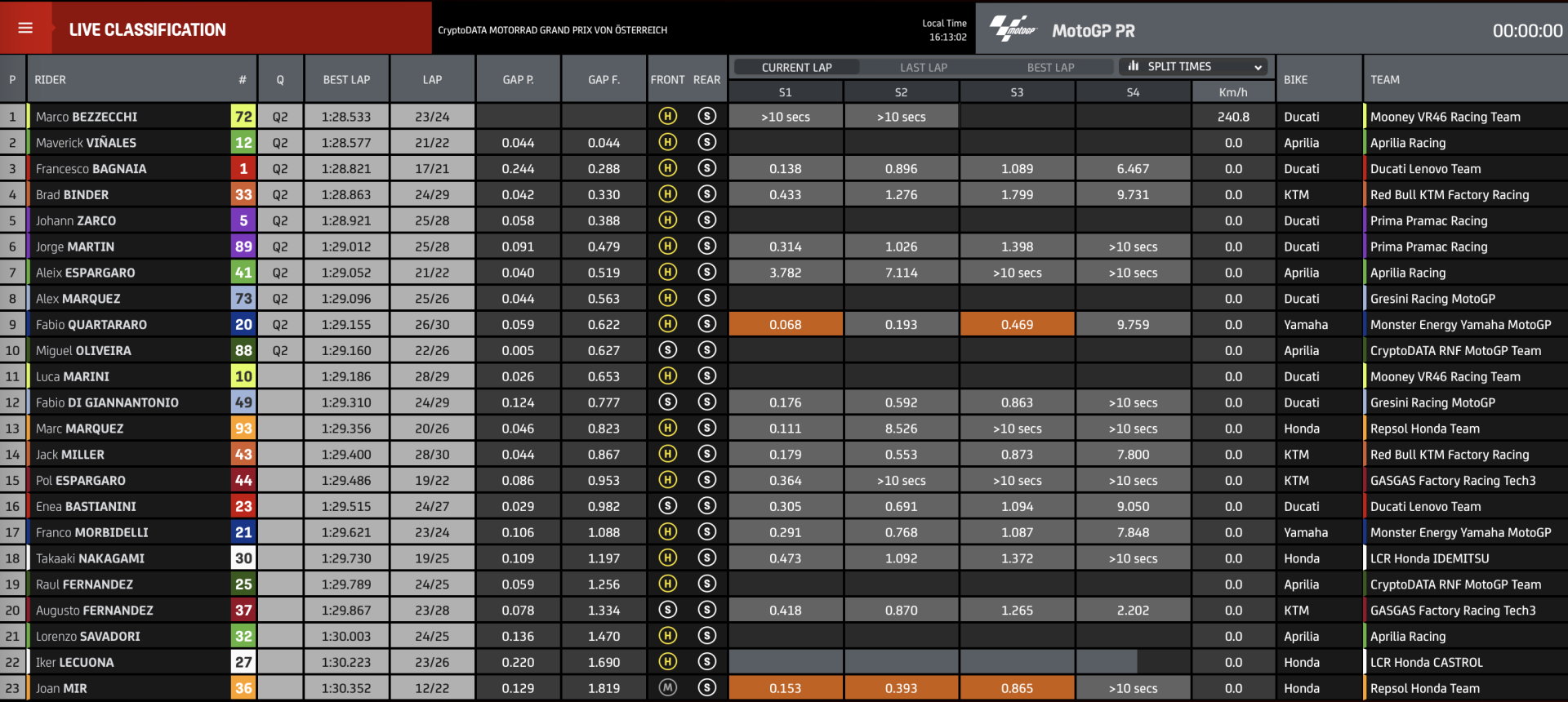
Task: Select rider Marc MARQUEZ
Action: pyautogui.click(x=79, y=429)
